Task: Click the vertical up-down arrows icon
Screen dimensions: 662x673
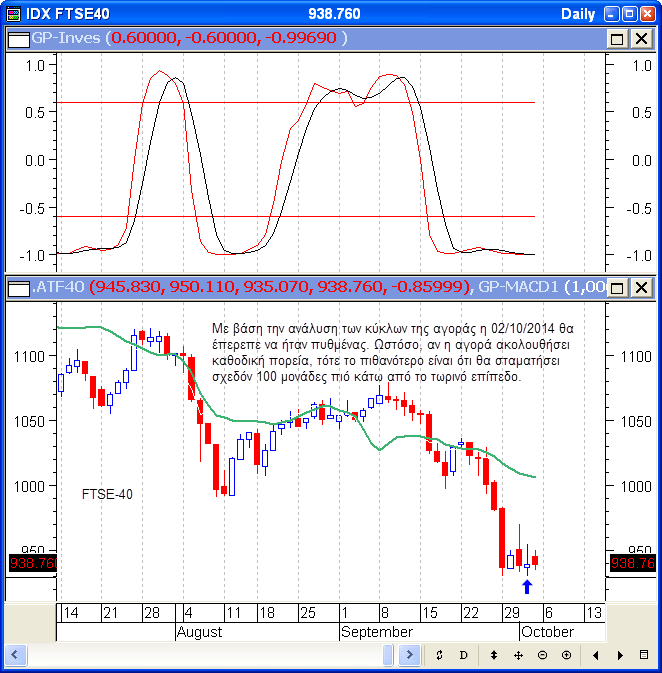Action: click(494, 655)
